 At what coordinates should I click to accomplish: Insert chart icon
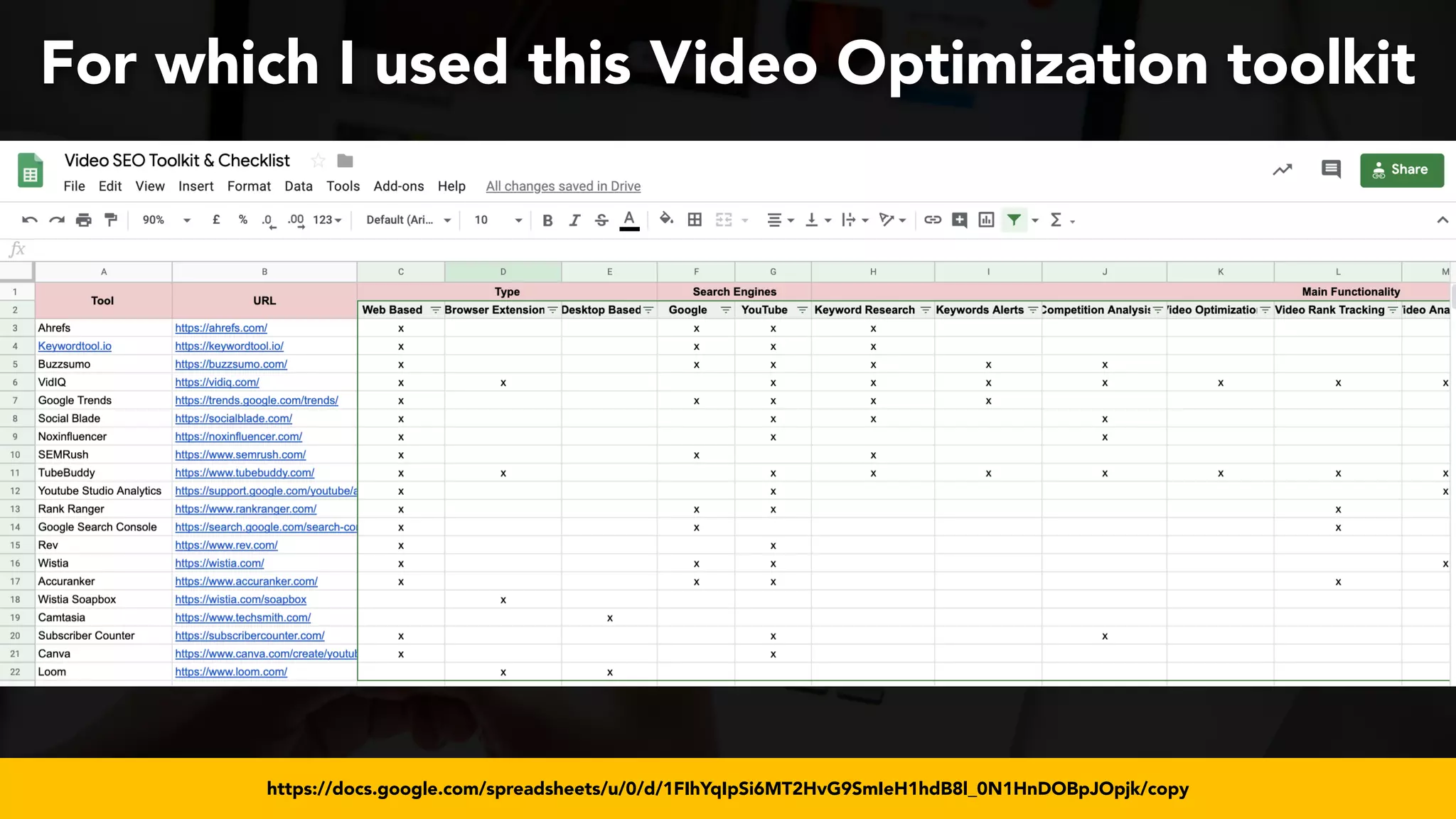986,220
